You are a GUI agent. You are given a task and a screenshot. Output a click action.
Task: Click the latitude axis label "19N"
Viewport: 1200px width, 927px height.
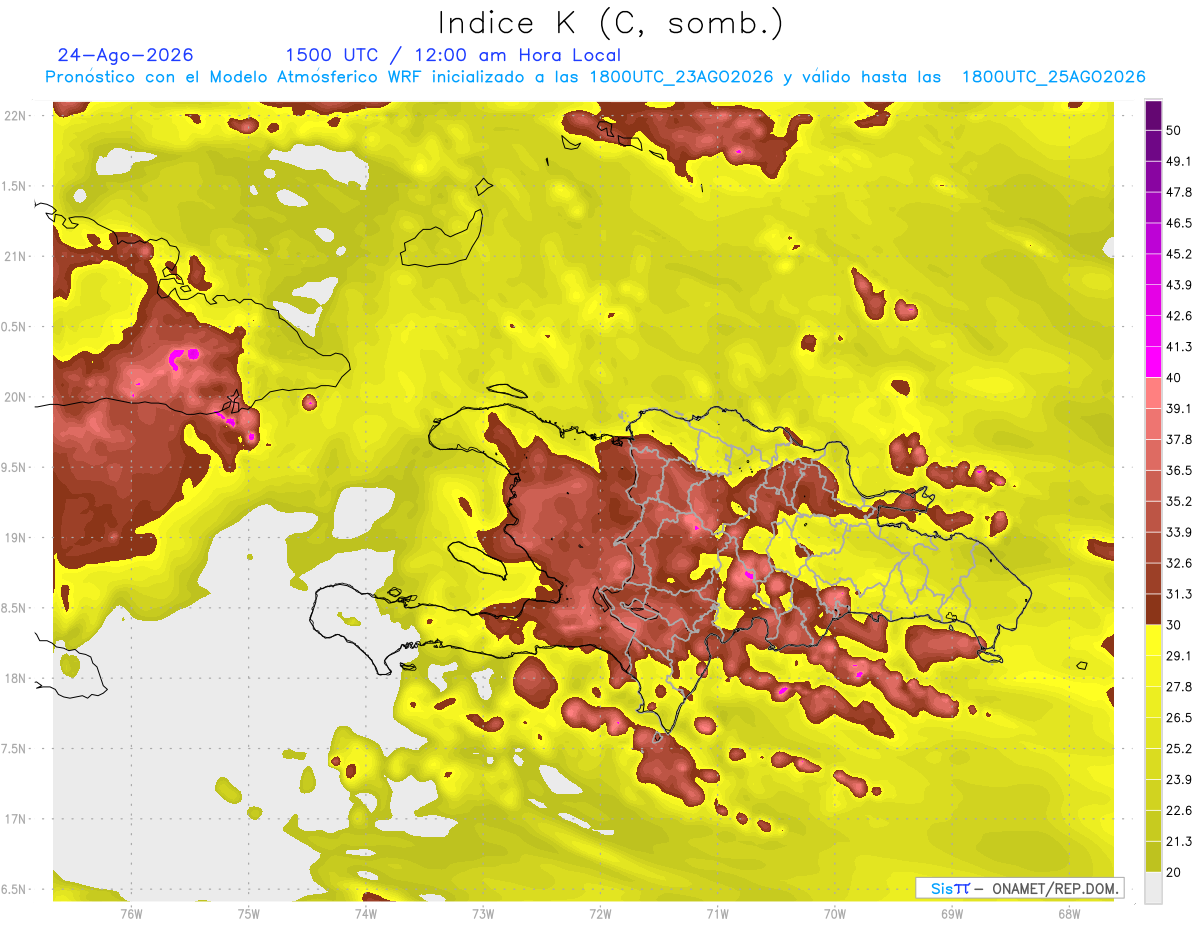coord(16,538)
